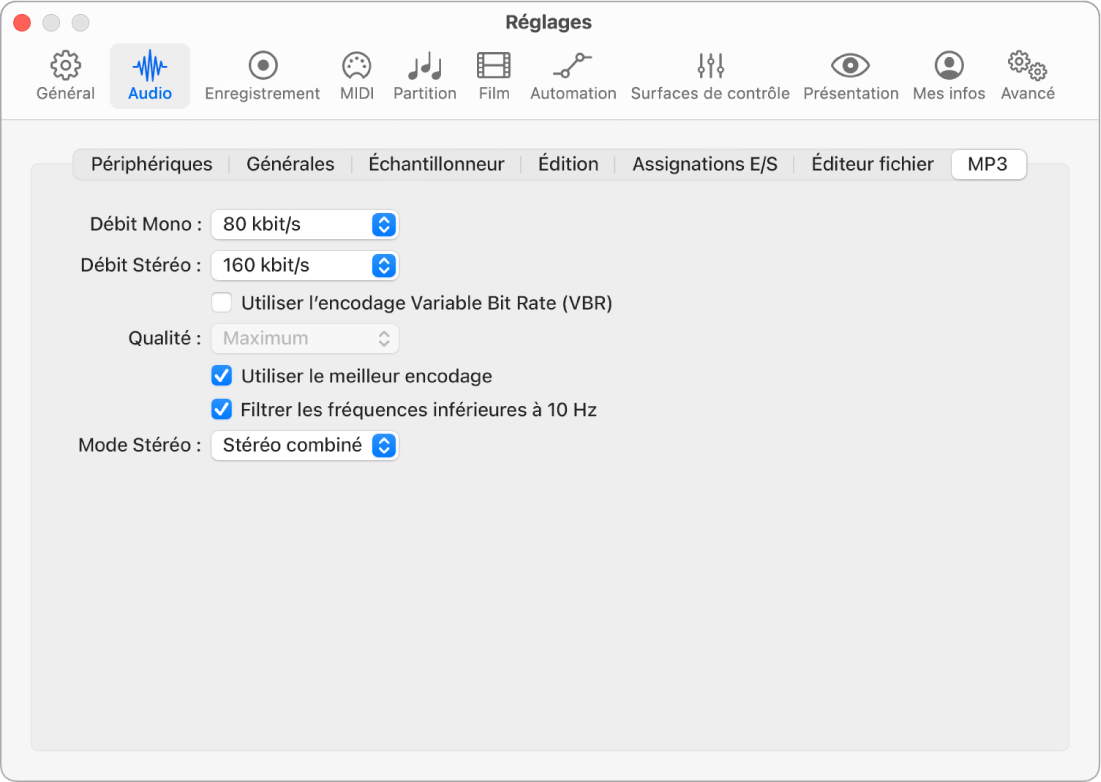Switch to the Échantillonneur tab
This screenshot has height=782, width=1101.
436,164
